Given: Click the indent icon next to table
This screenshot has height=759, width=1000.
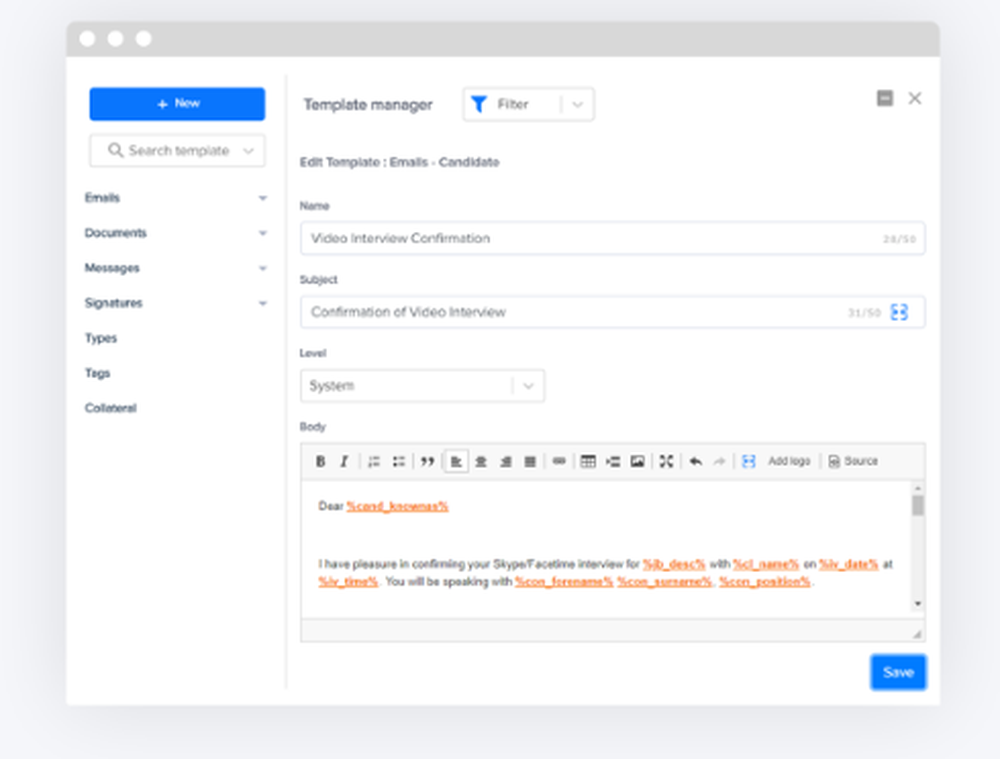Looking at the screenshot, I should tap(613, 461).
